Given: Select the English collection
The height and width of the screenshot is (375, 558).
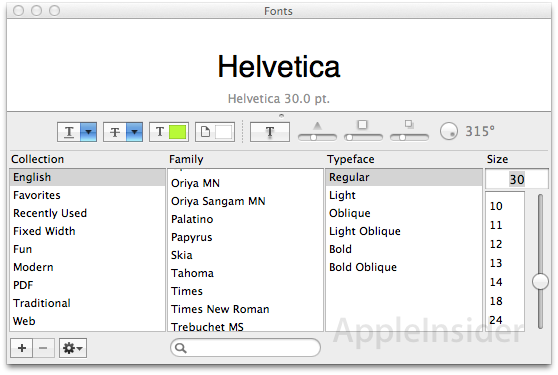Looking at the screenshot, I should (88, 177).
